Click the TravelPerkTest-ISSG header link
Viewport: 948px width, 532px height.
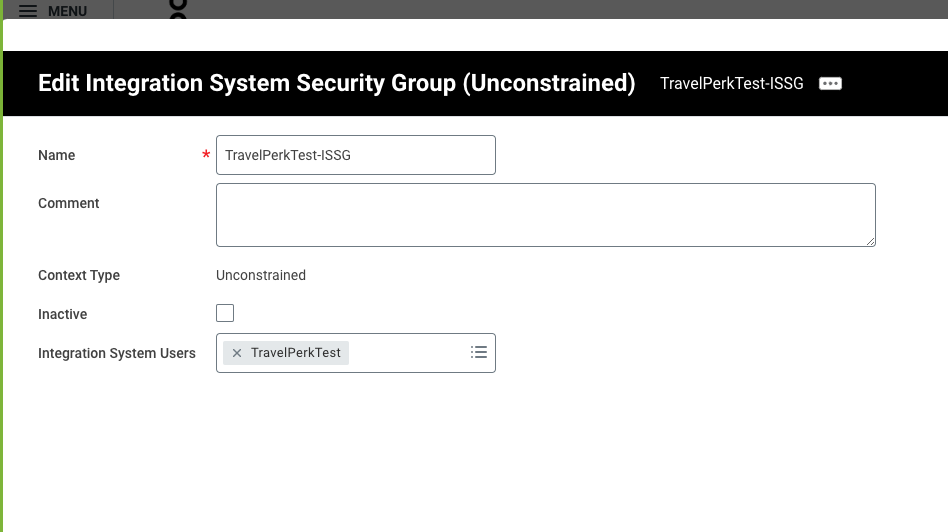point(732,83)
